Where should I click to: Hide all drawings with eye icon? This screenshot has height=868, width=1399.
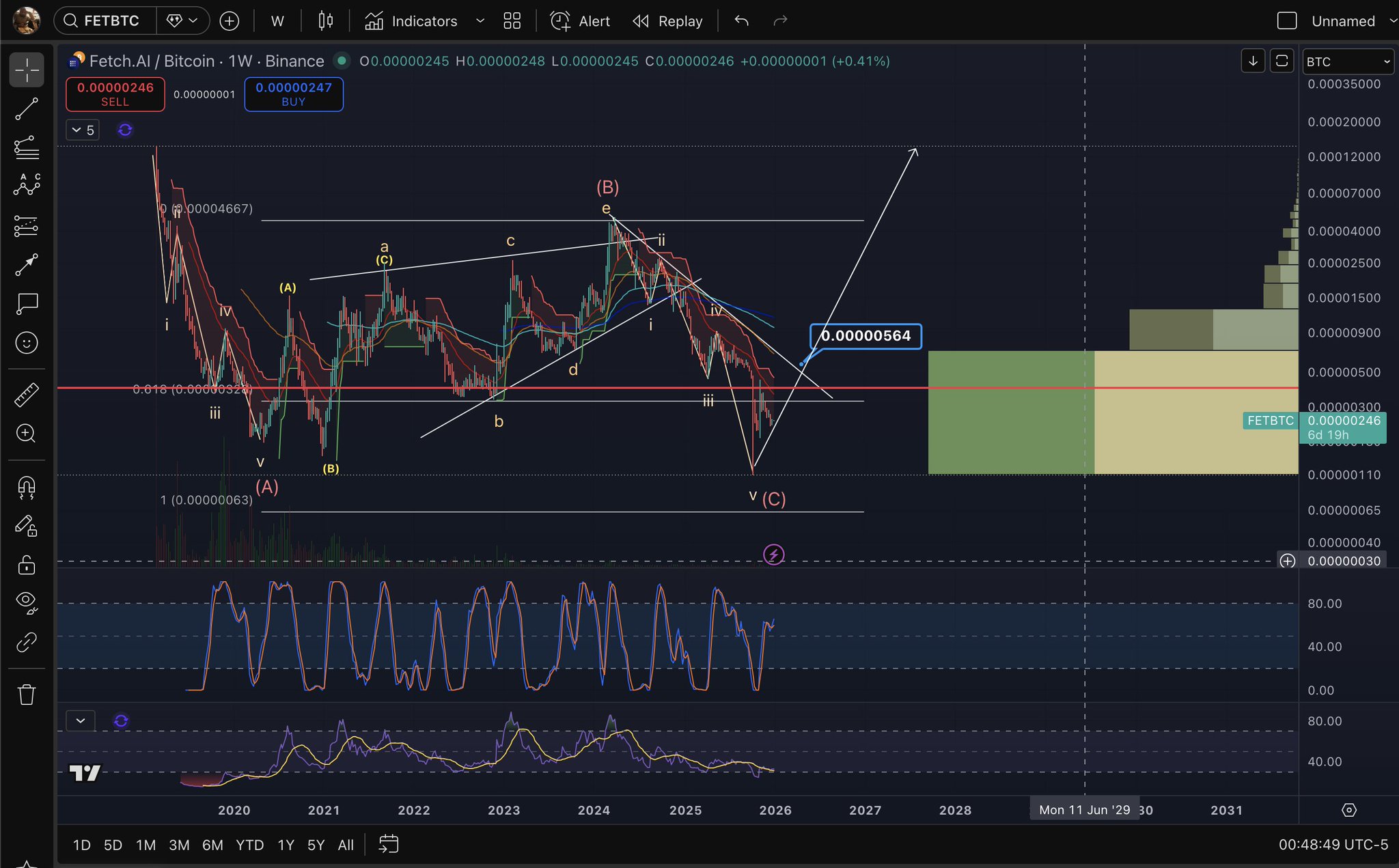[27, 602]
